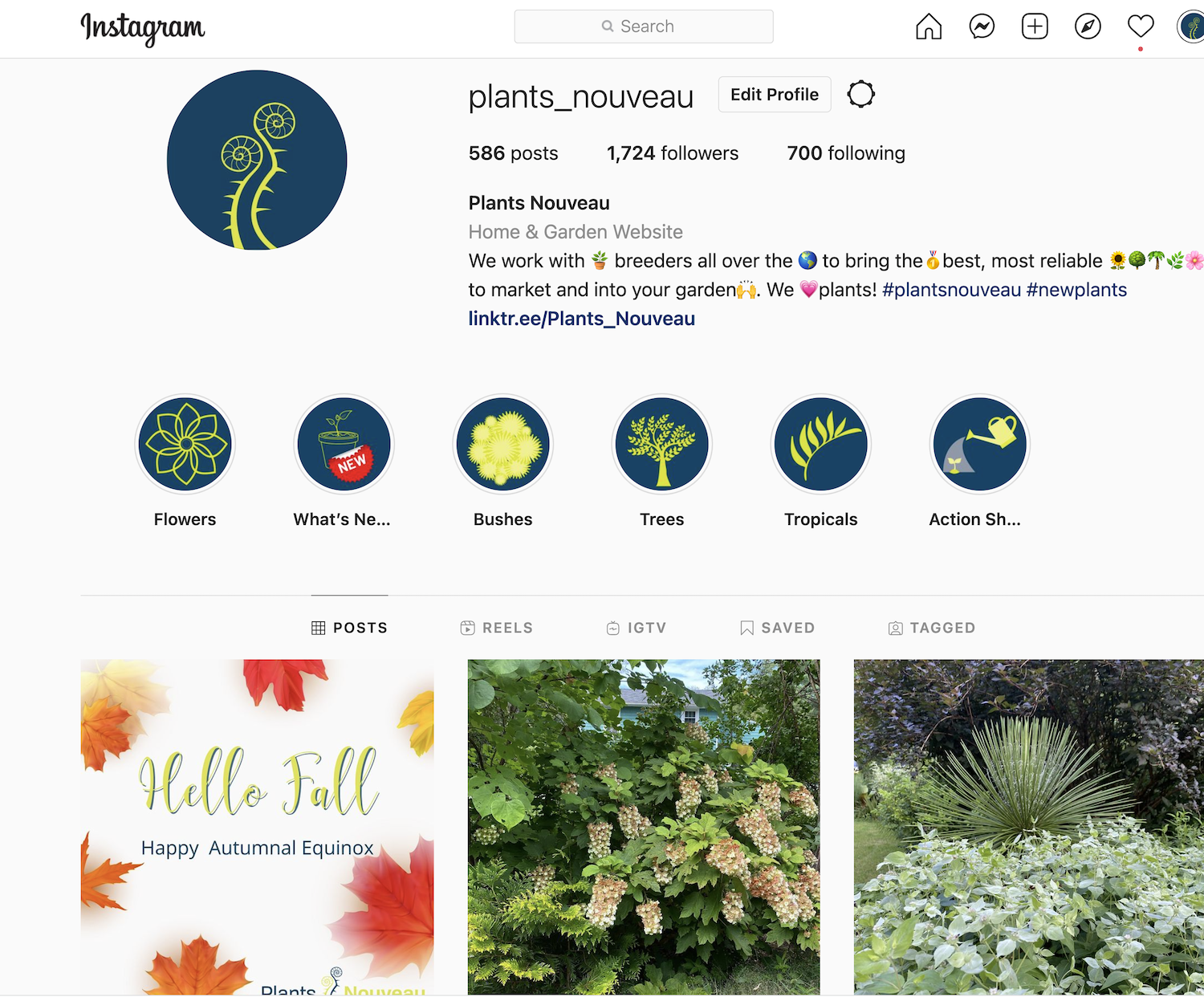1204x997 pixels.
Task: View the What's New story highlight
Action: (344, 444)
